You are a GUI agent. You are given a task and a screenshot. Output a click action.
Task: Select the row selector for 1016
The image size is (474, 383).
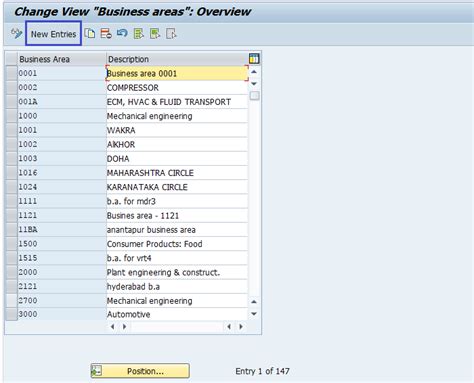point(11,173)
